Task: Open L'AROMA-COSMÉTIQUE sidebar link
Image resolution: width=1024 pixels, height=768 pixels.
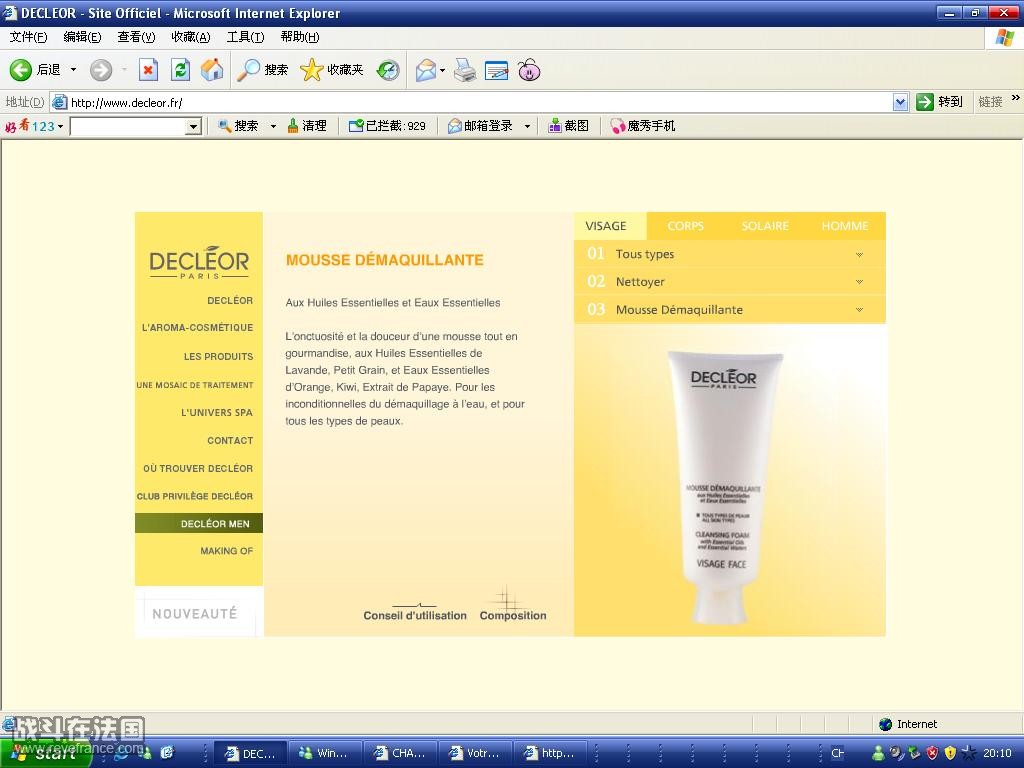Action: click(197, 328)
